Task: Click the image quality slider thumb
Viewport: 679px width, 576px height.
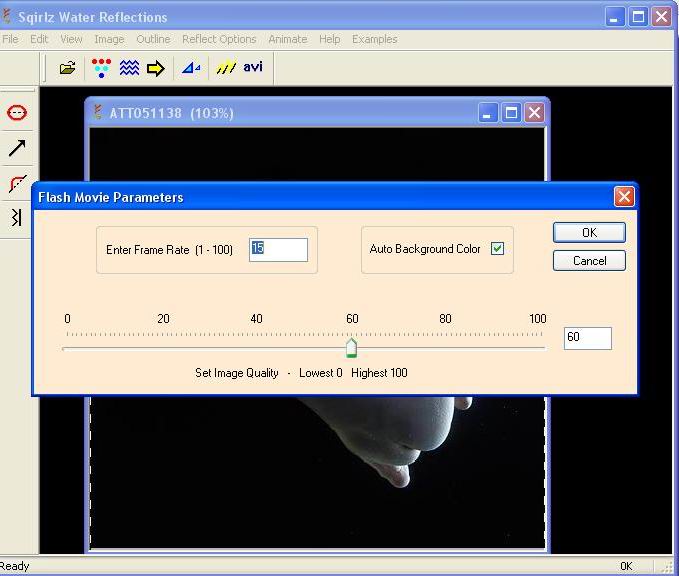Action: [x=351, y=348]
